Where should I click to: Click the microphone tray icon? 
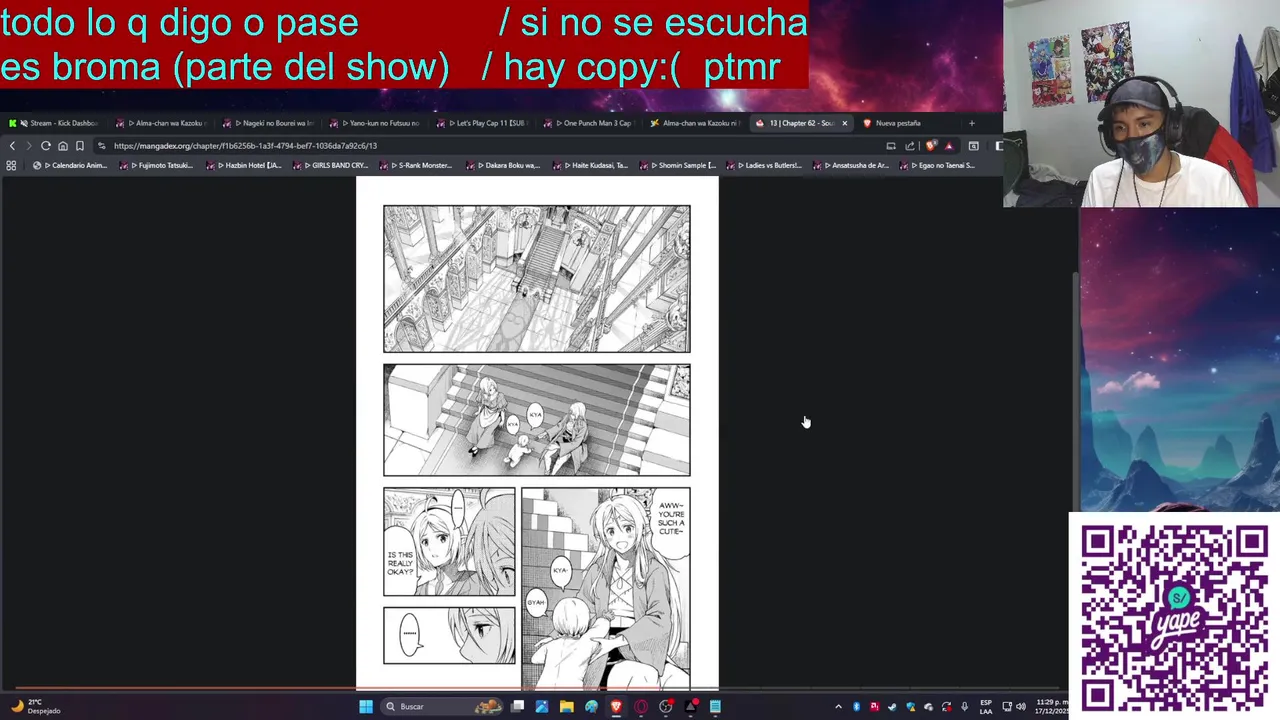point(964,707)
